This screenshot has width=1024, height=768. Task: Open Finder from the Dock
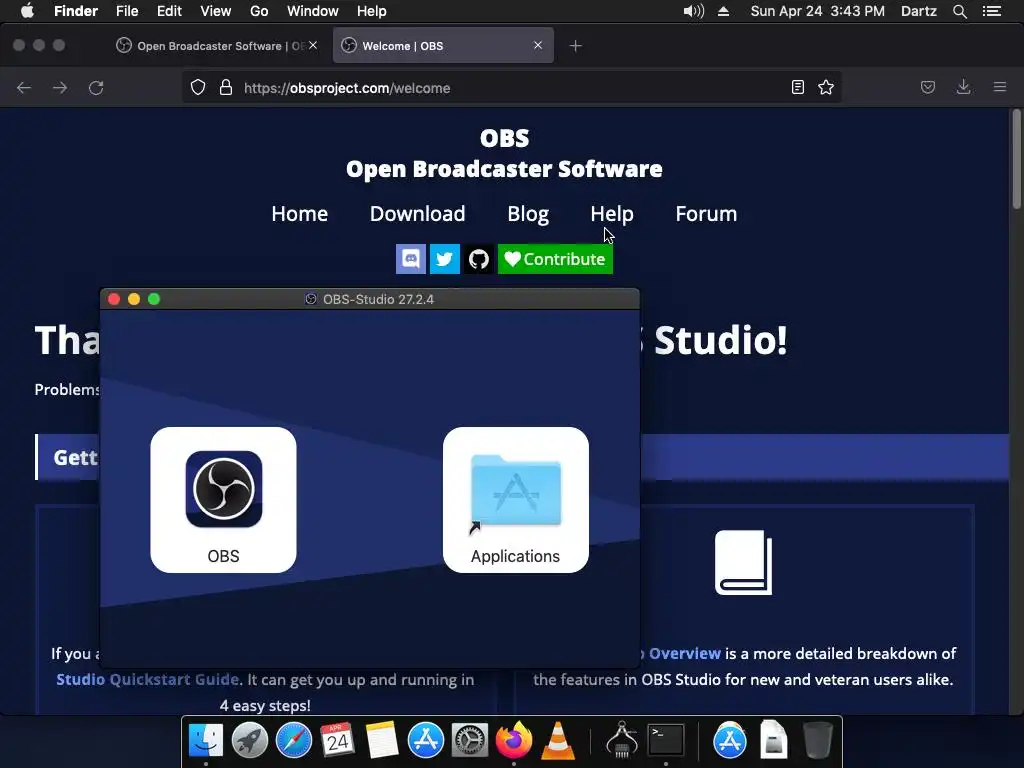pyautogui.click(x=206, y=741)
